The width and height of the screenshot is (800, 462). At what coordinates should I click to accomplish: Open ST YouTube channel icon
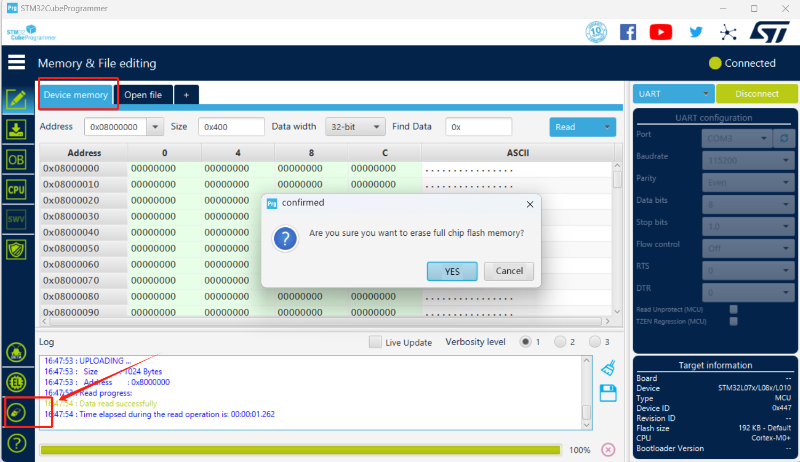(661, 32)
